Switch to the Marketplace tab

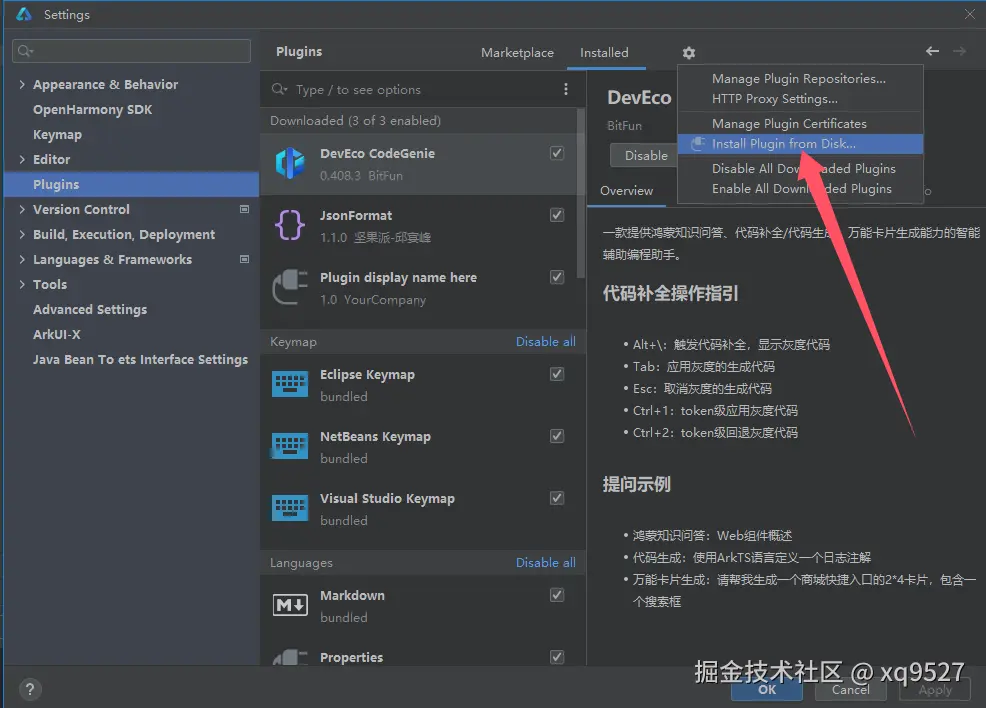tap(517, 53)
